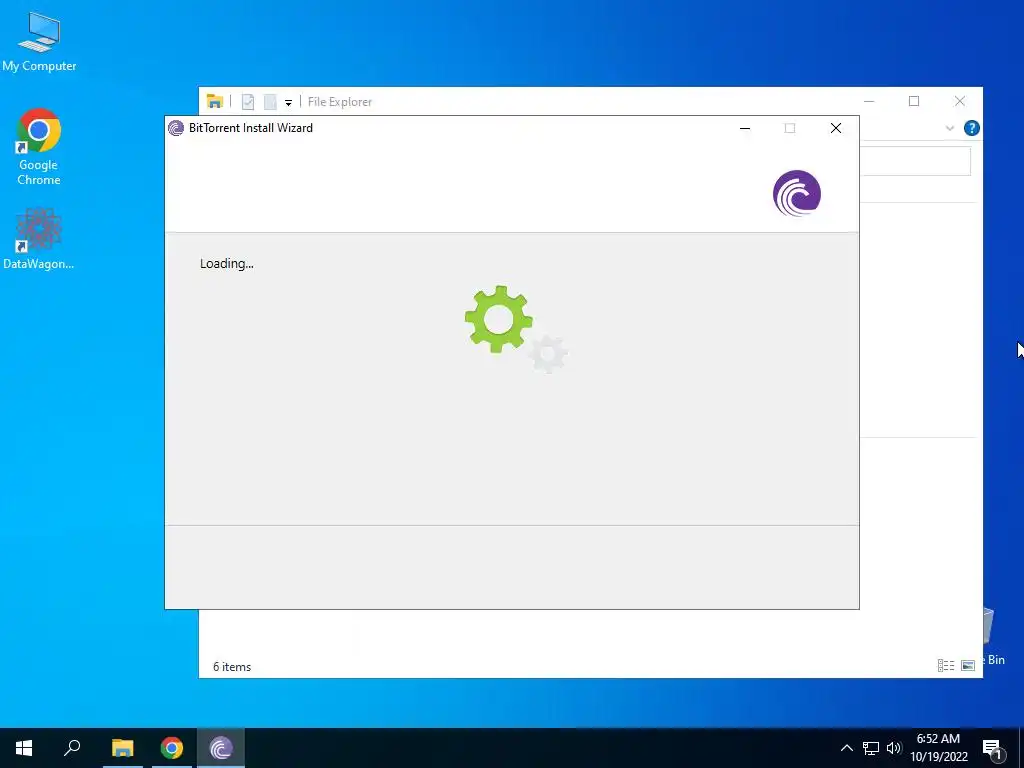
Task: Launch the Google Chrome desktop shortcut
Action: tap(39, 147)
